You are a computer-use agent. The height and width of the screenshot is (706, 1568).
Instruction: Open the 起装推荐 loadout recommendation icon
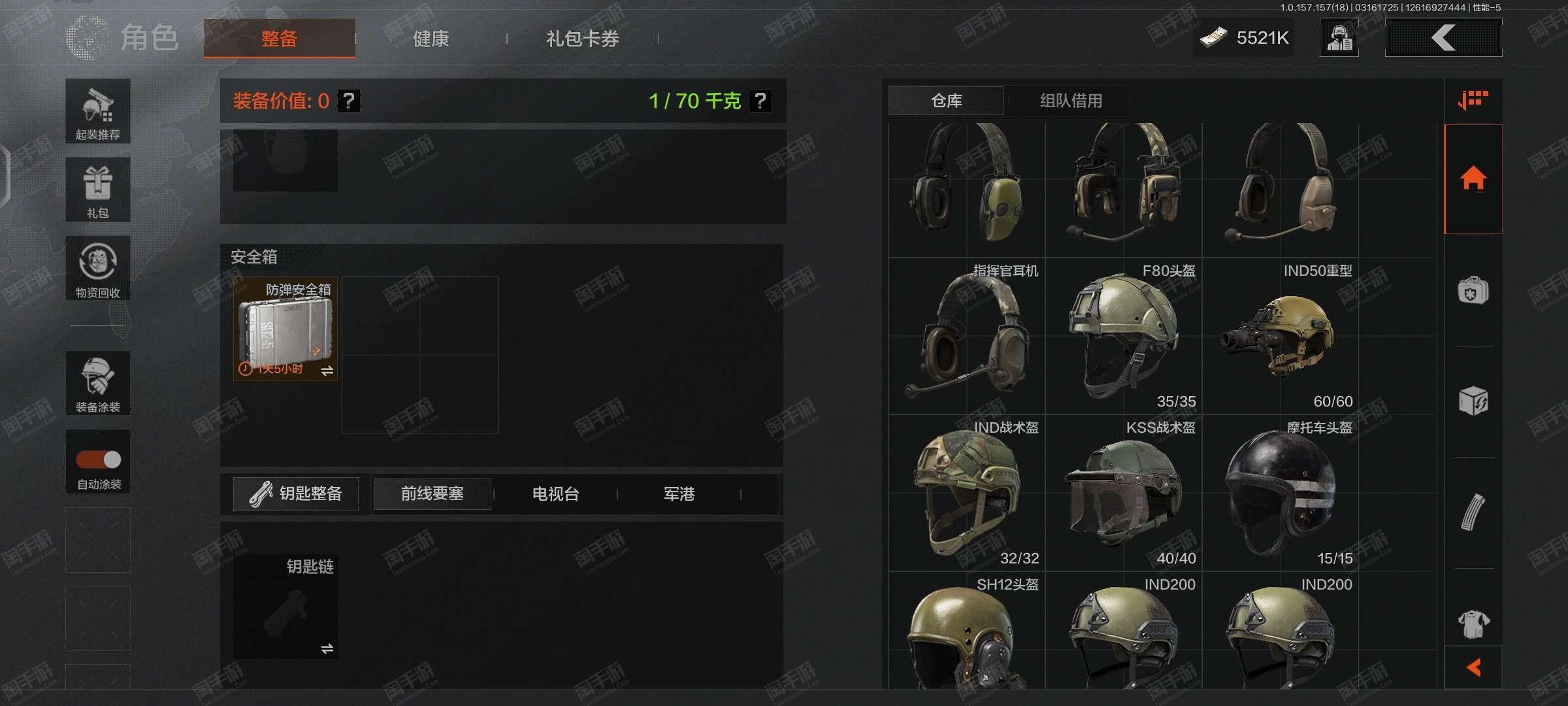click(x=98, y=111)
